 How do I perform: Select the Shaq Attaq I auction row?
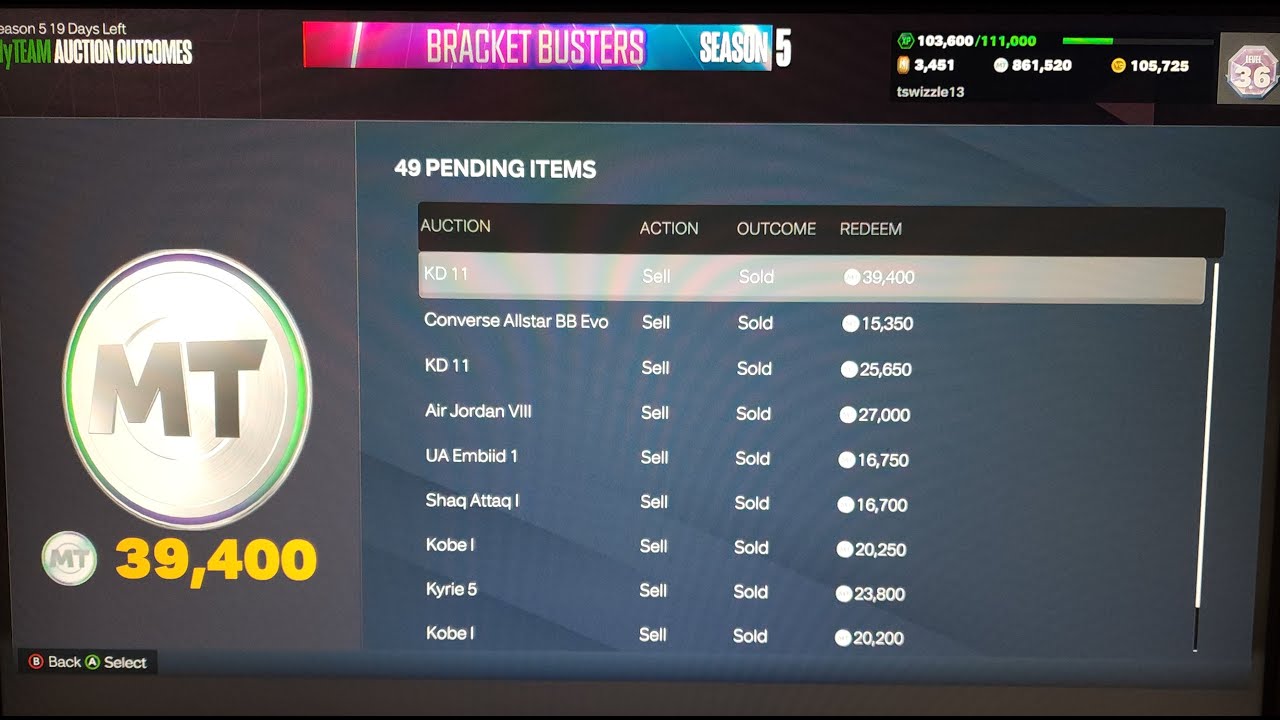[x=811, y=502]
